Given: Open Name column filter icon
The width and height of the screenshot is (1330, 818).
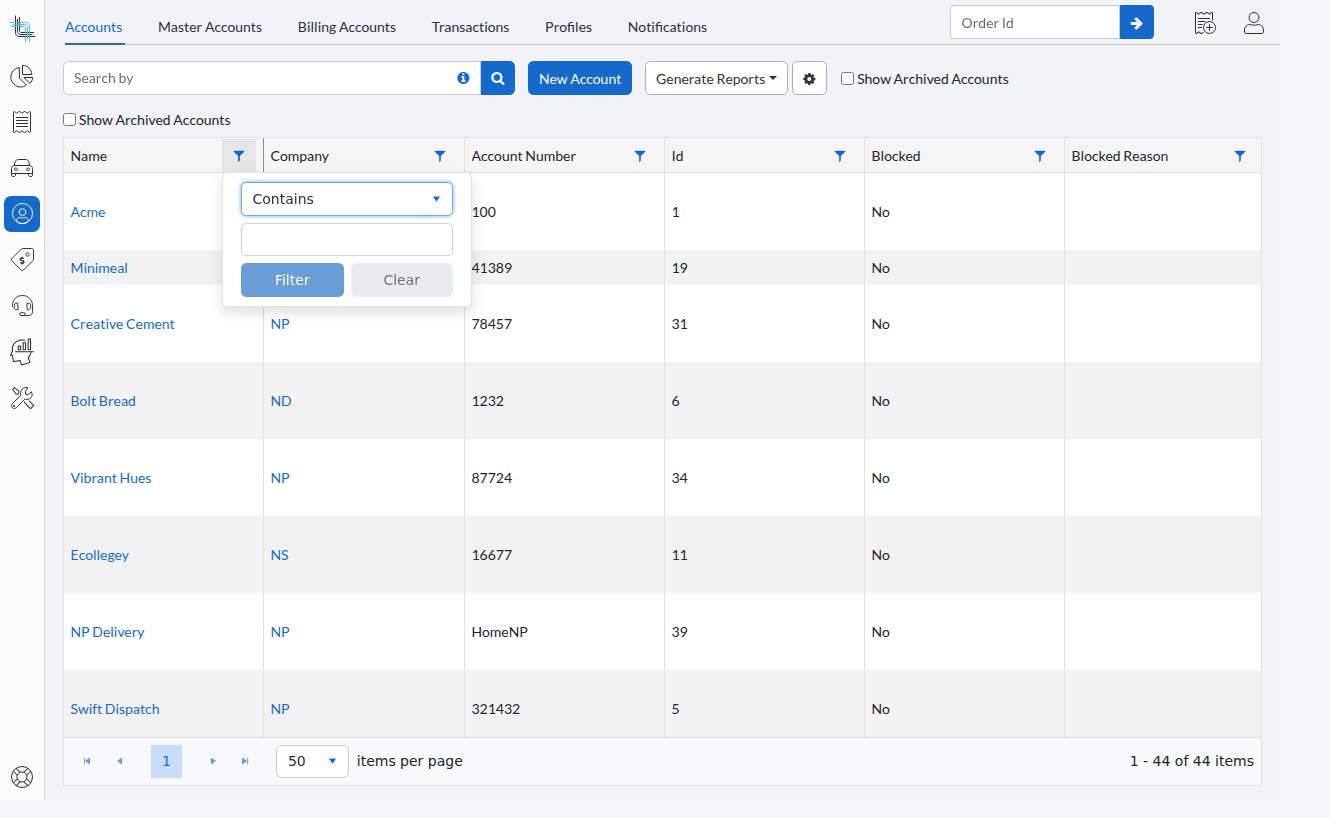Looking at the screenshot, I should click(239, 156).
